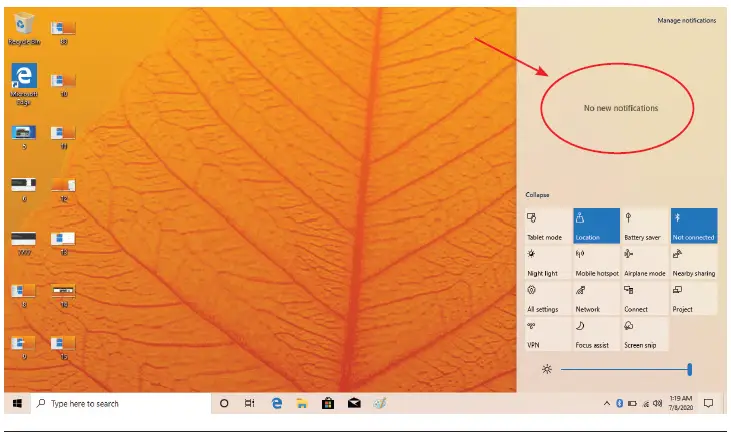
Task: Toggle Focus assist quick action
Action: point(596,334)
